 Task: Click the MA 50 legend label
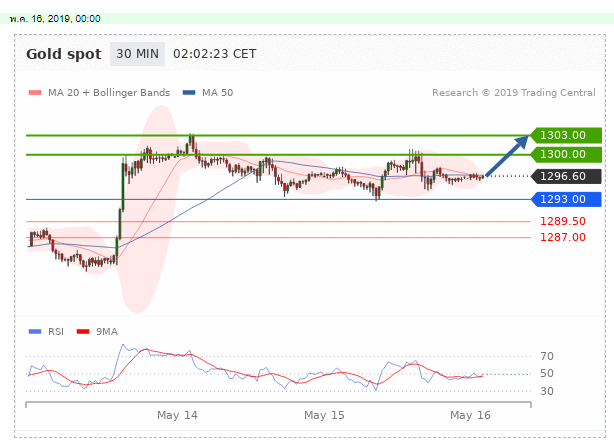tap(217, 93)
